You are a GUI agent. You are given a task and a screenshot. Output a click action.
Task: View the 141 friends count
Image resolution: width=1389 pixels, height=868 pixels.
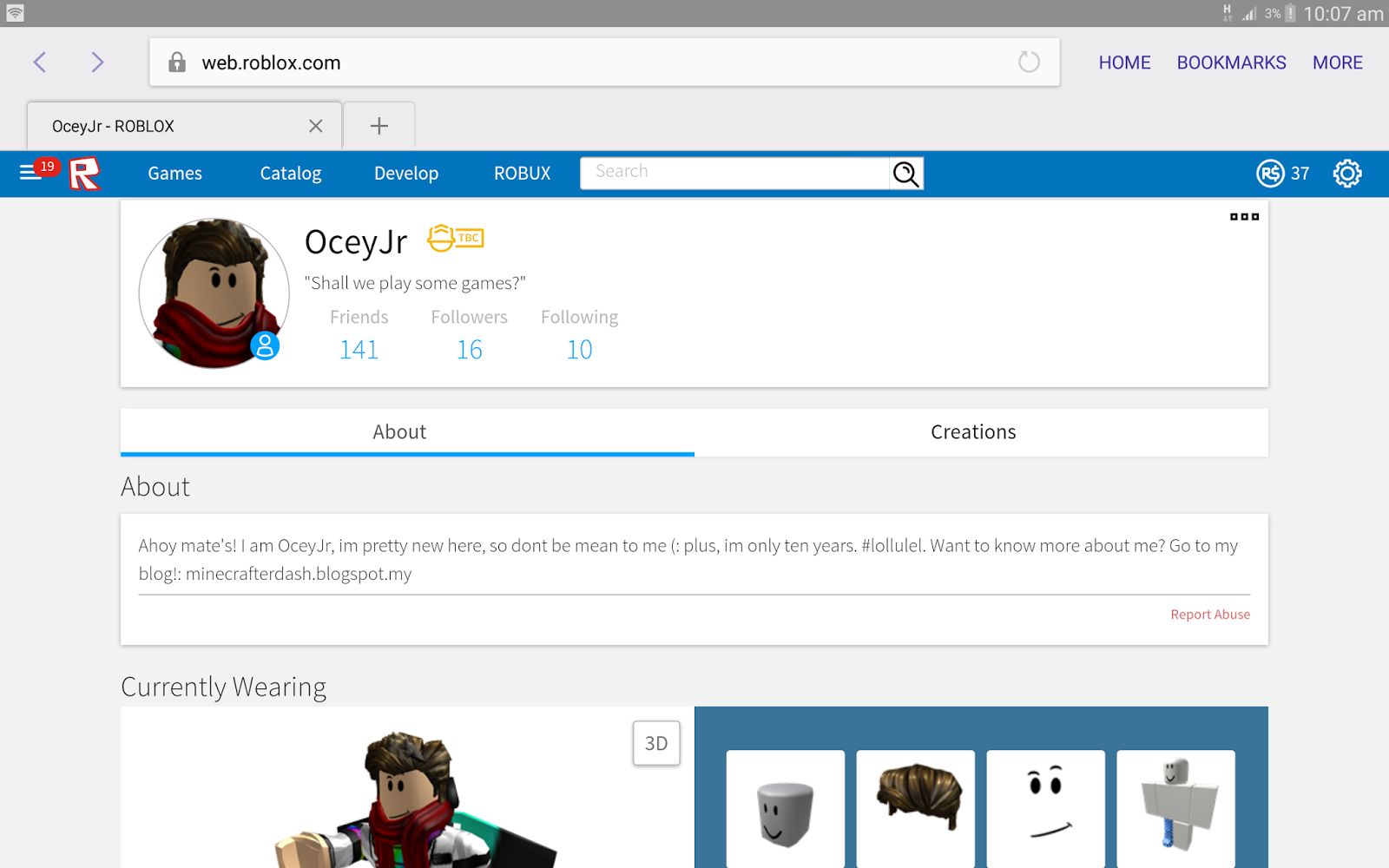pos(359,350)
